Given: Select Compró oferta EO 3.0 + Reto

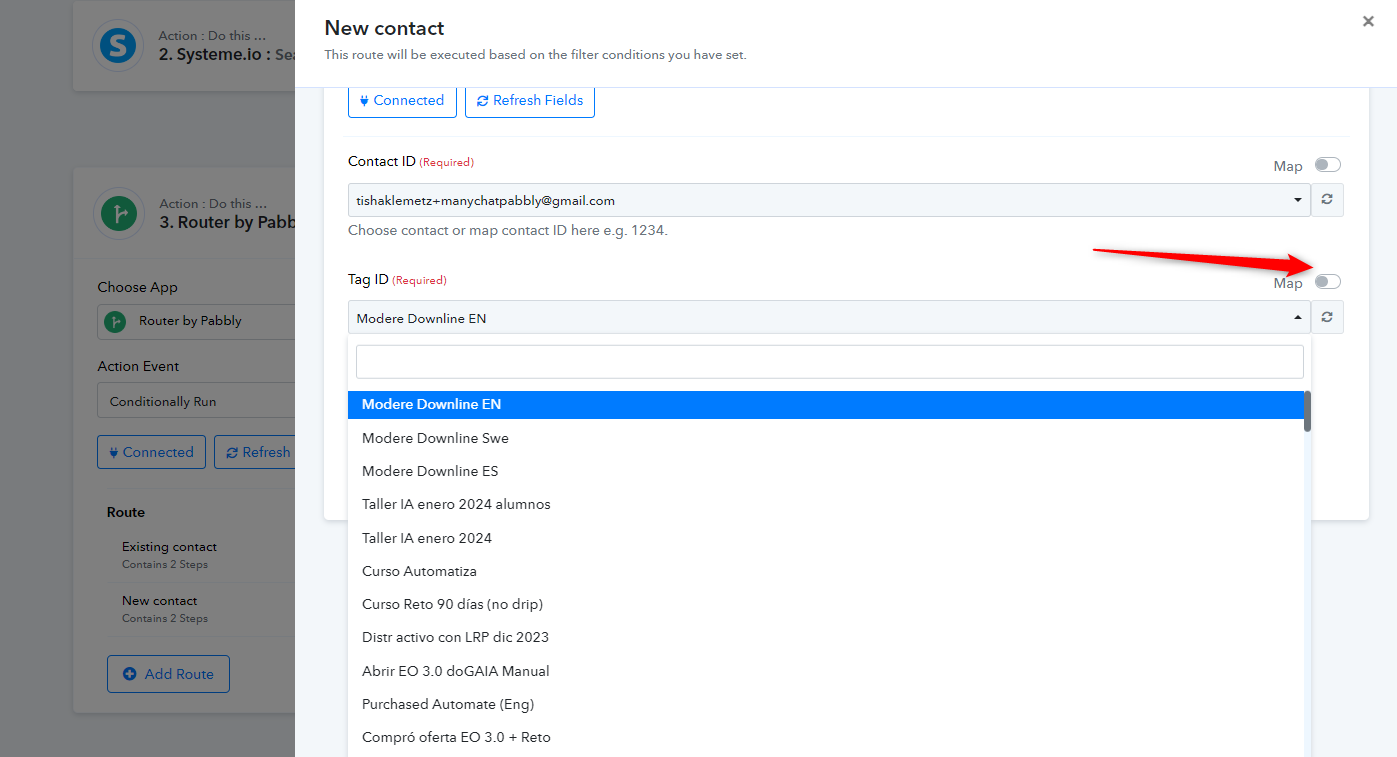Looking at the screenshot, I should [826, 737].
